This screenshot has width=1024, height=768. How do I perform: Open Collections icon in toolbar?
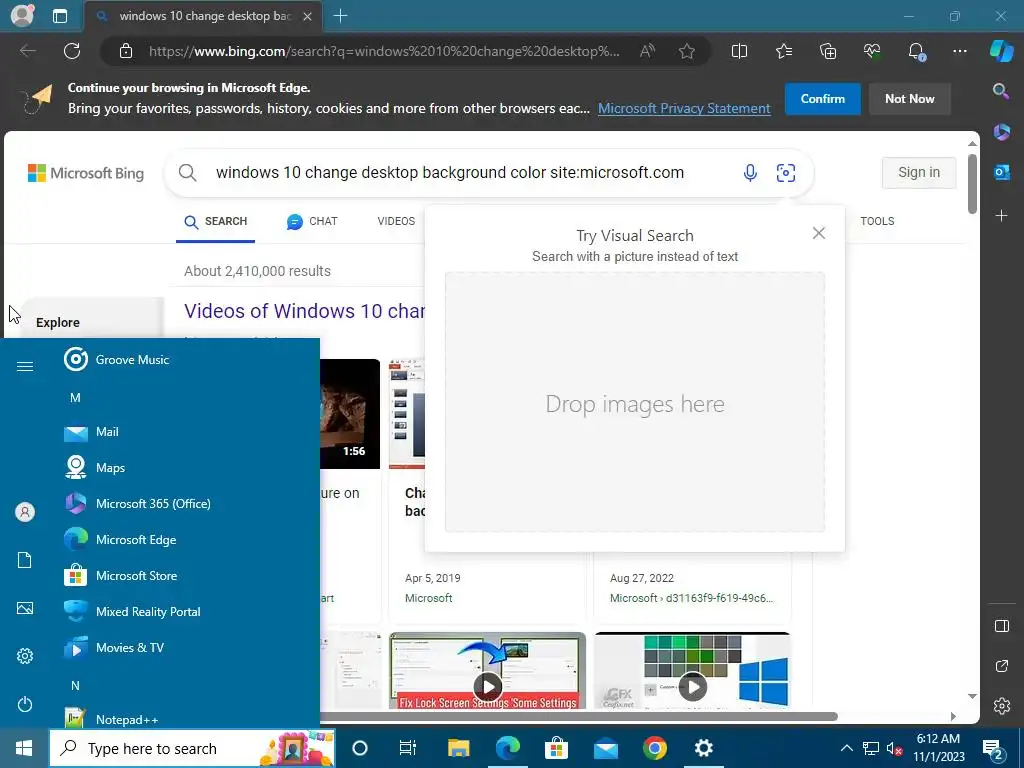pos(828,51)
